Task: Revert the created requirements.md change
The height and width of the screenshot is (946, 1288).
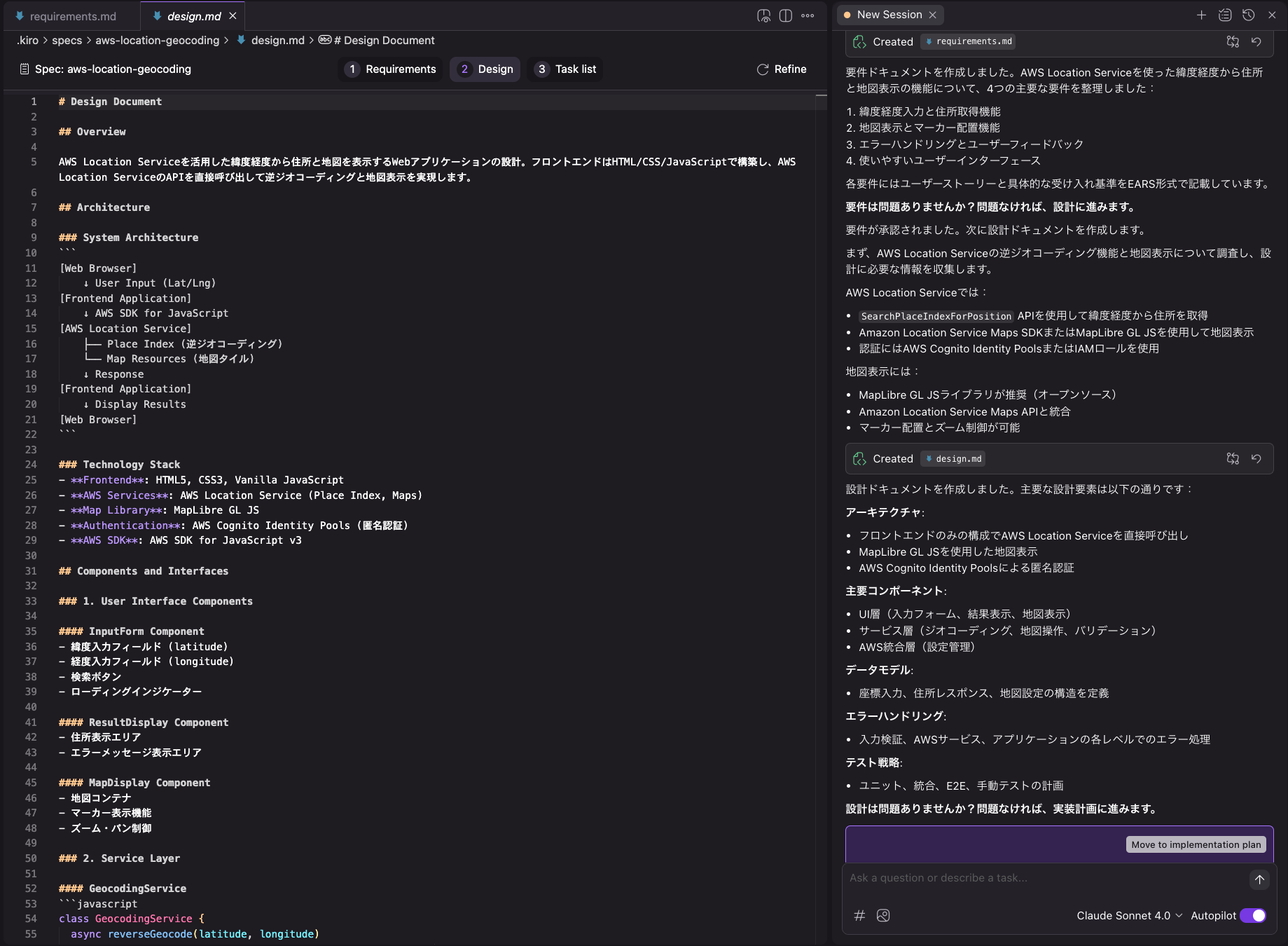Action: coord(1256,42)
